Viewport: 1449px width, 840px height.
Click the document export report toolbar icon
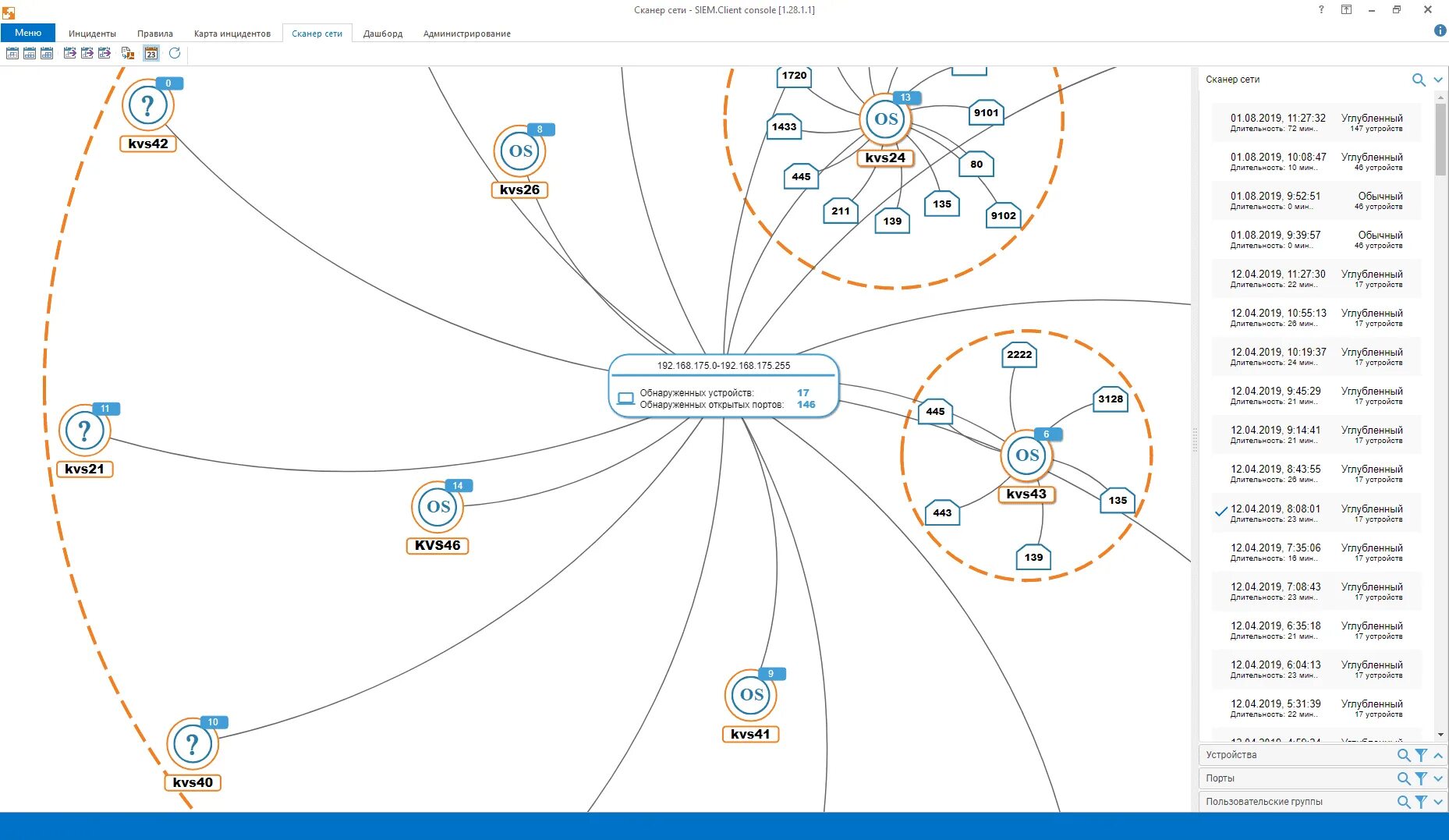pyautogui.click(x=128, y=53)
